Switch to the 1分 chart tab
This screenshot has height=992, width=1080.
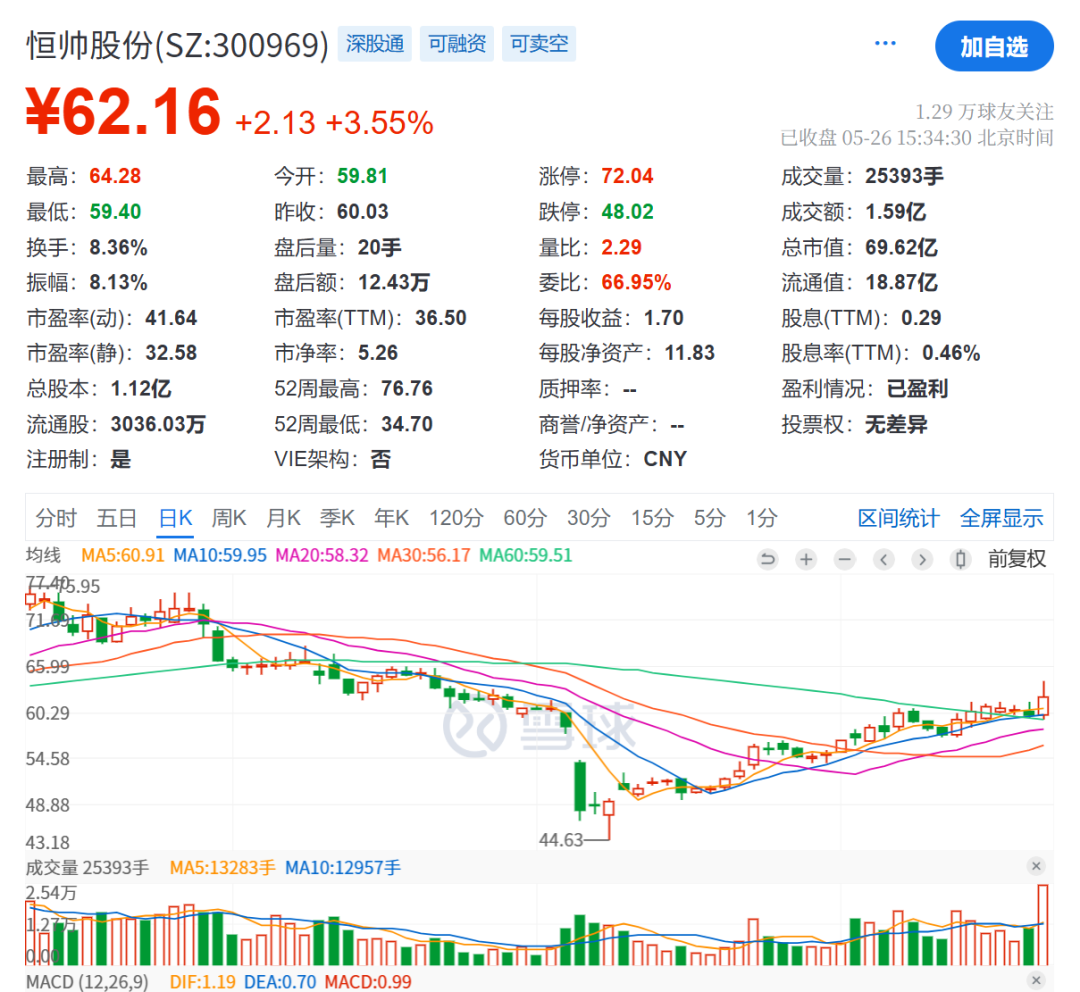tap(762, 518)
